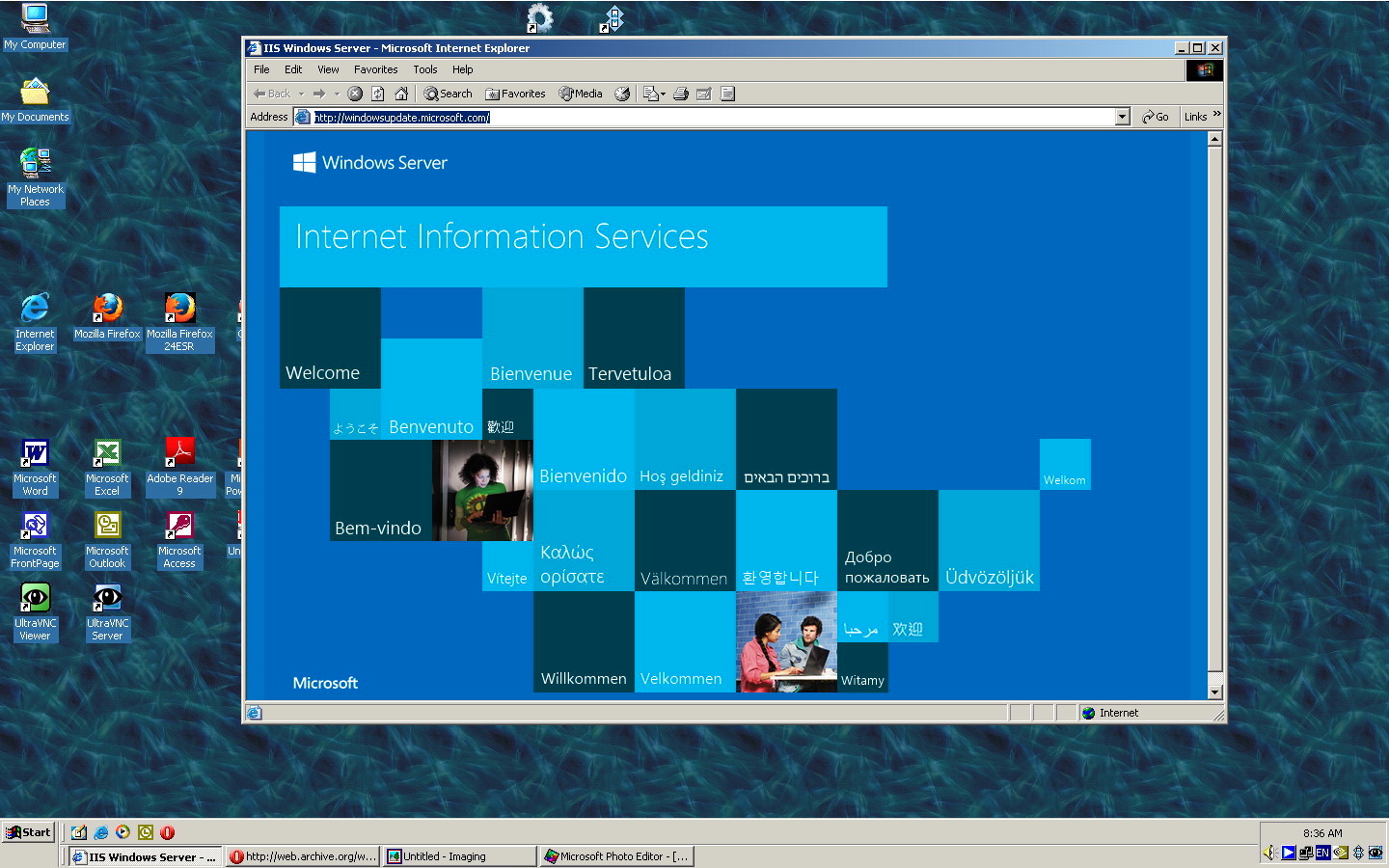This screenshot has height=868, width=1389.
Task: Click the Go button
Action: (x=1156, y=117)
